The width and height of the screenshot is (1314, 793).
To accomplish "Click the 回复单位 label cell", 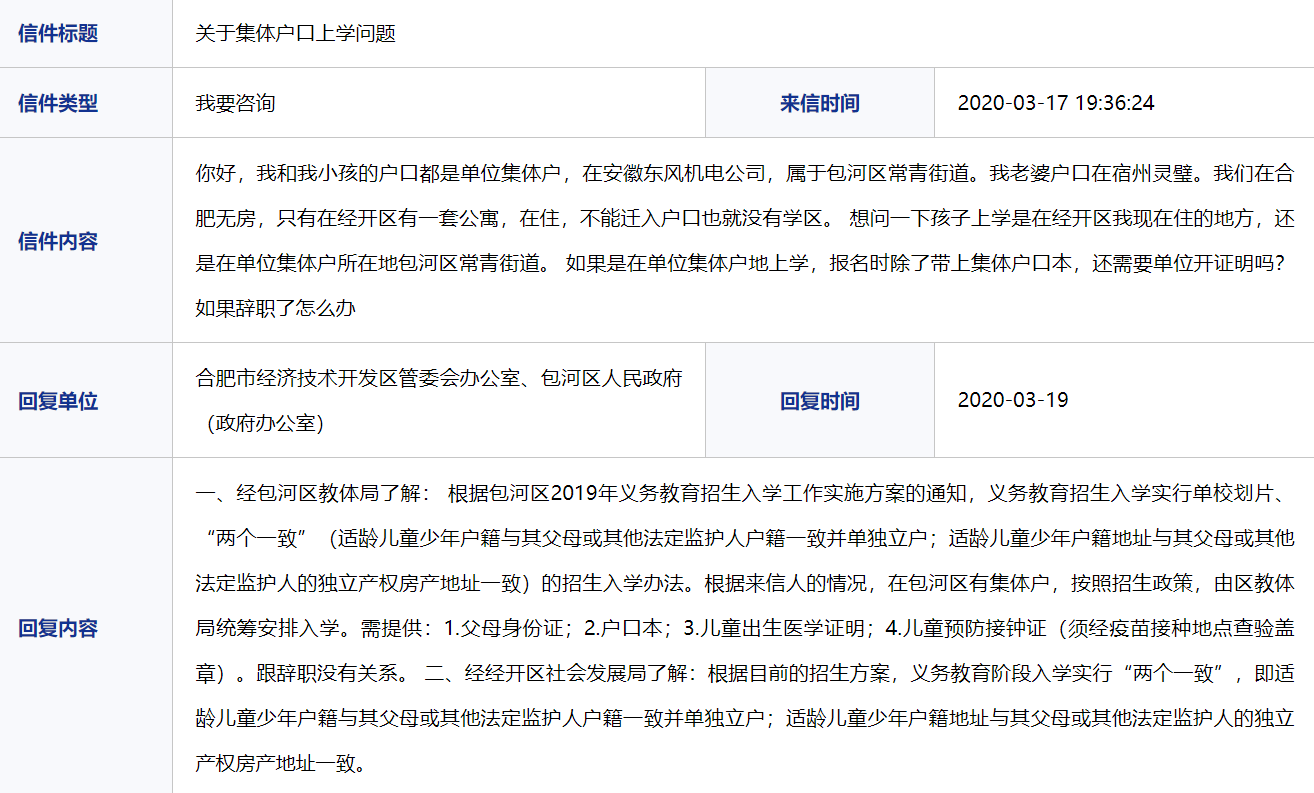I will [x=86, y=401].
